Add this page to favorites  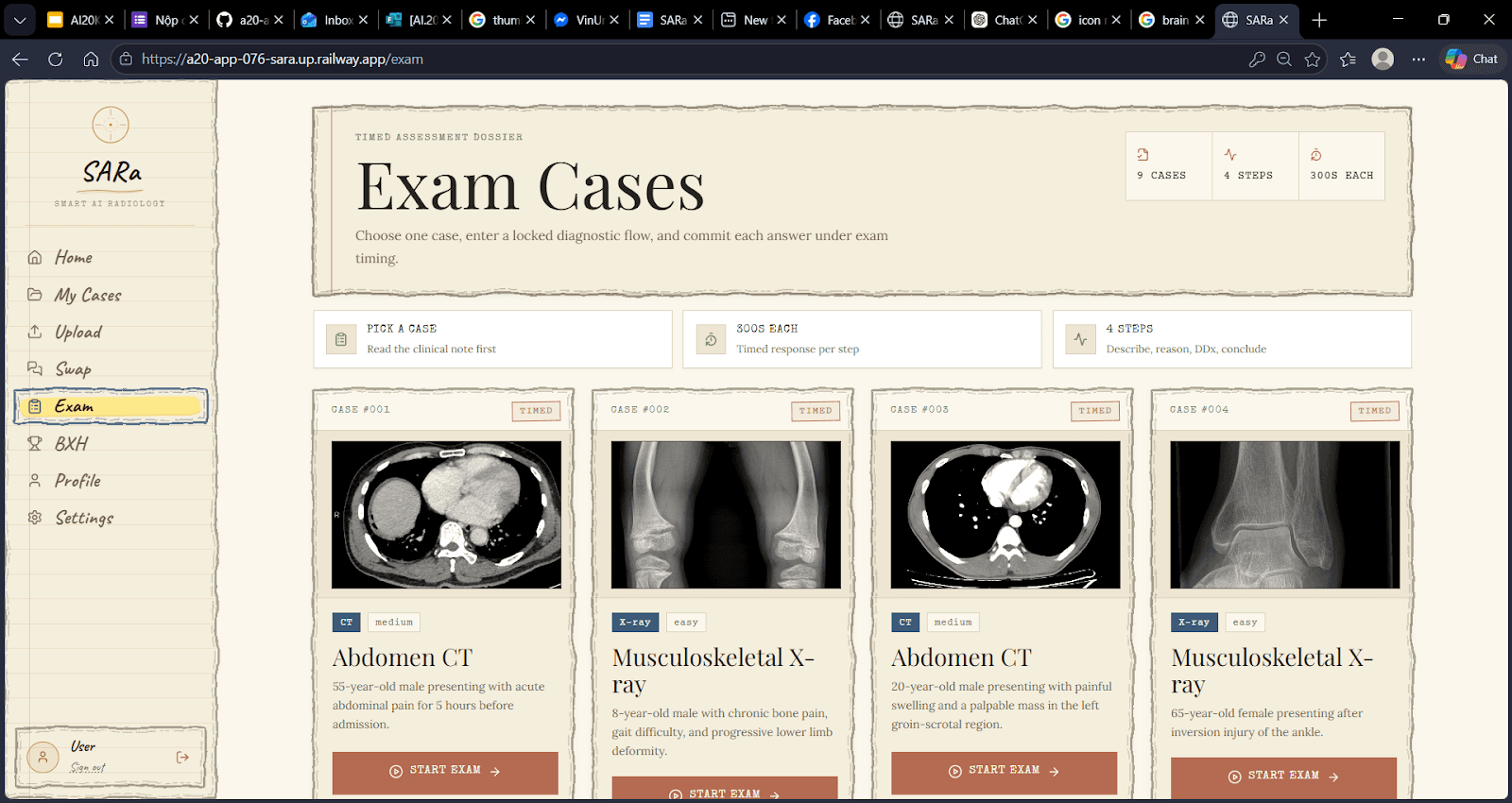[x=1313, y=59]
